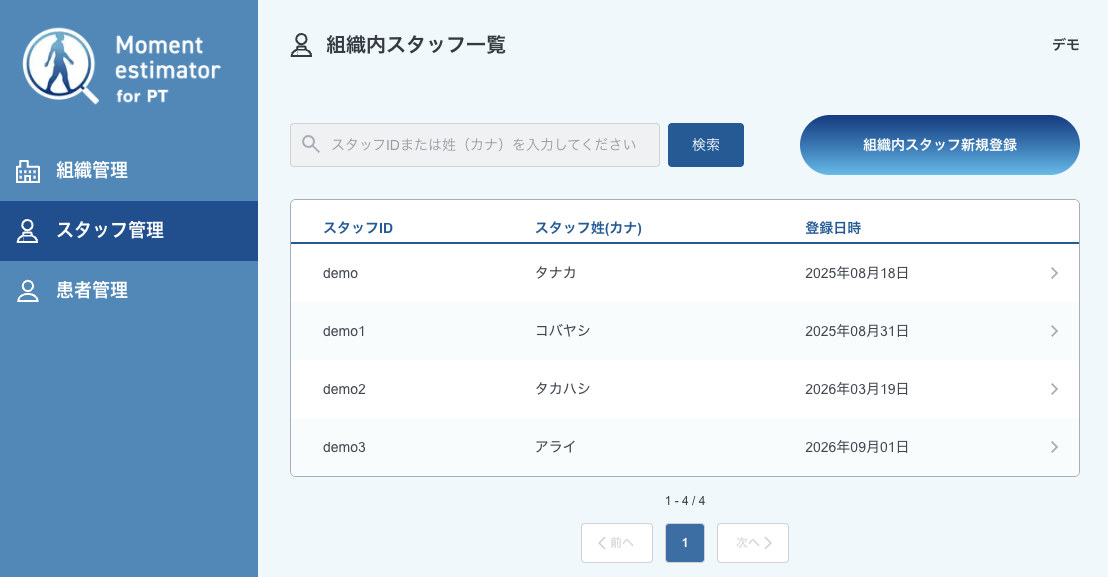Click the name cell タカハシ

562,388
